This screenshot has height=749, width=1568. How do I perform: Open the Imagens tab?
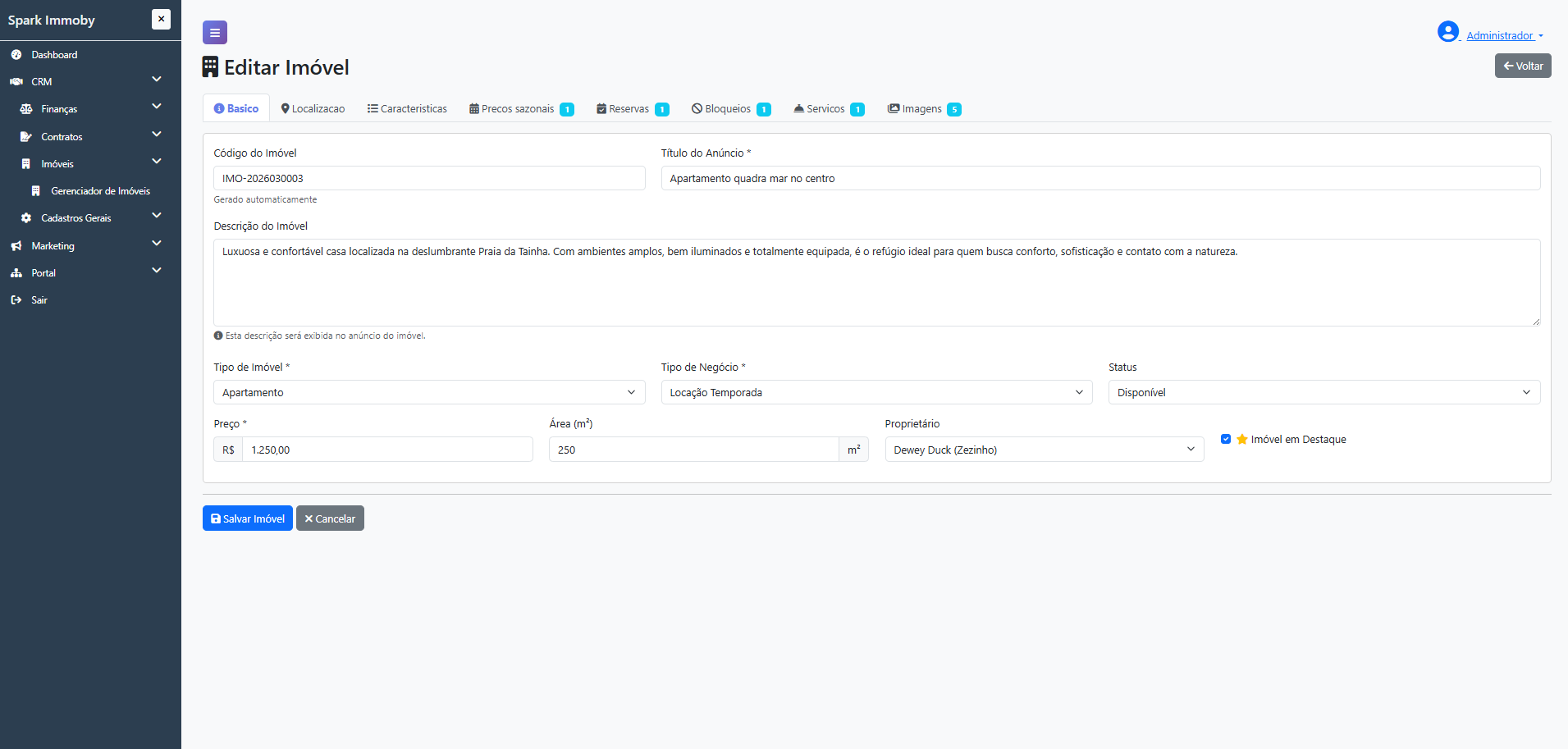pyautogui.click(x=924, y=109)
